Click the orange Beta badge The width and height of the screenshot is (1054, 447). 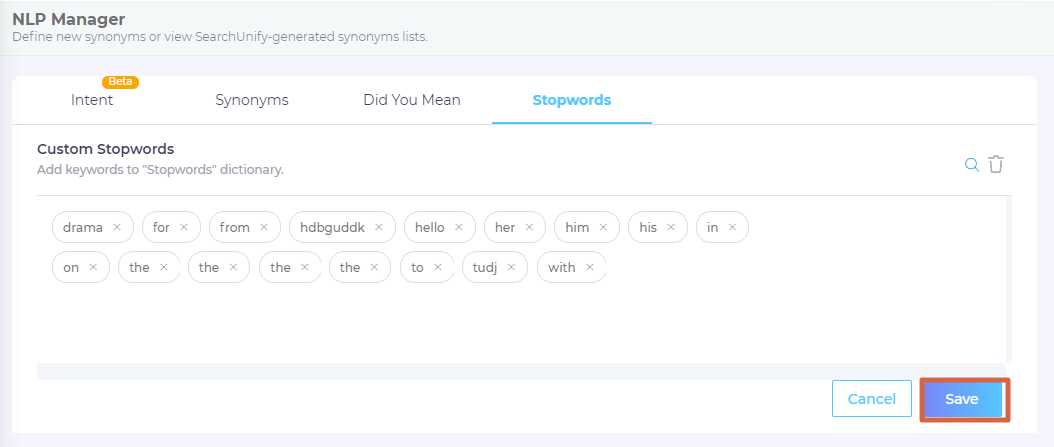click(120, 81)
